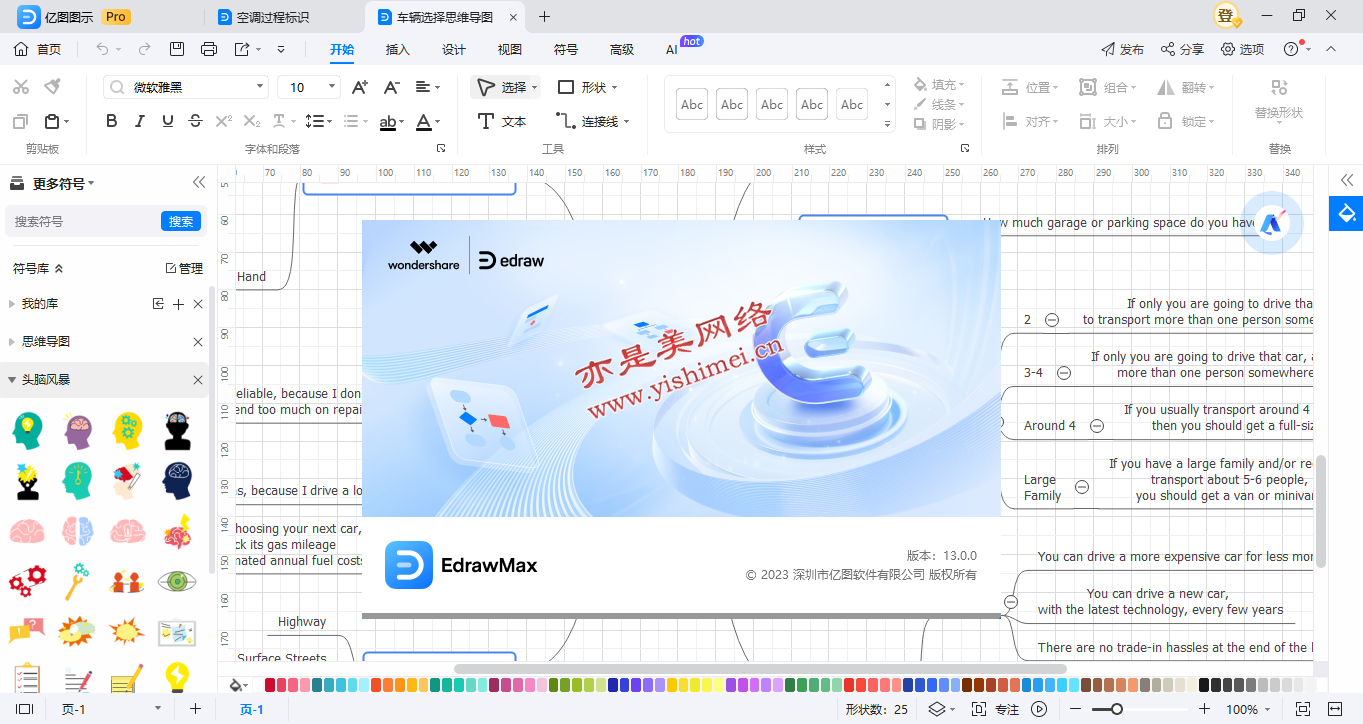Select the Format Painter brush icon
This screenshot has height=724, width=1363.
click(x=52, y=87)
